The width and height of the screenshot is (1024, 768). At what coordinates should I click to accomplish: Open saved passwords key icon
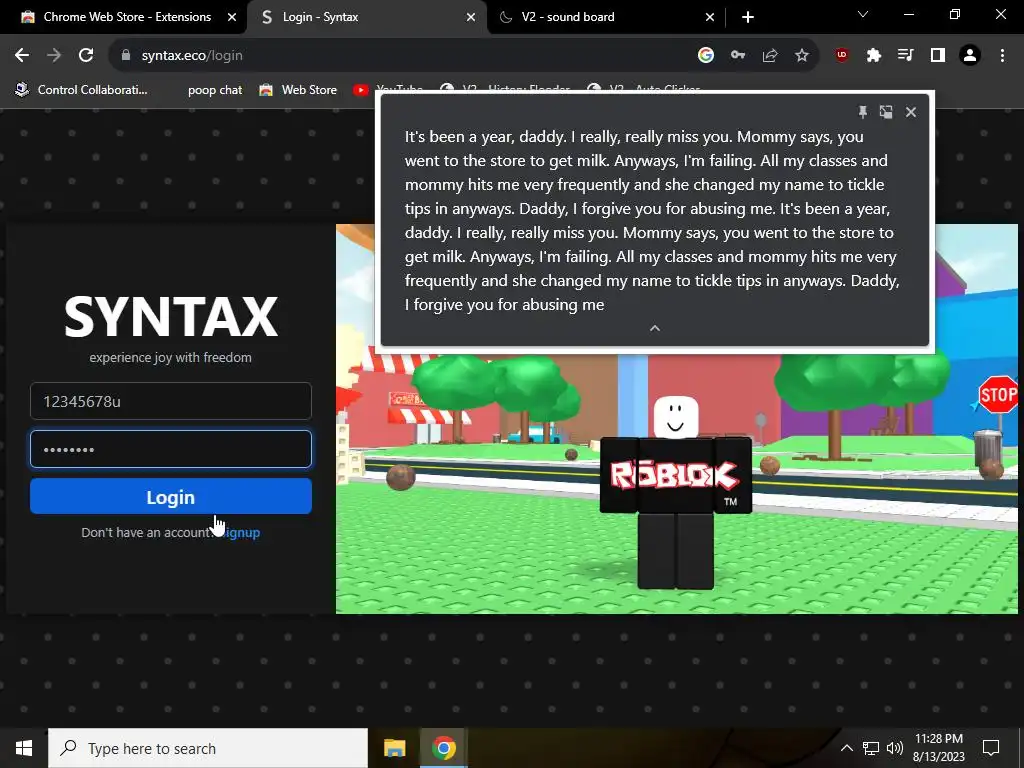[738, 56]
